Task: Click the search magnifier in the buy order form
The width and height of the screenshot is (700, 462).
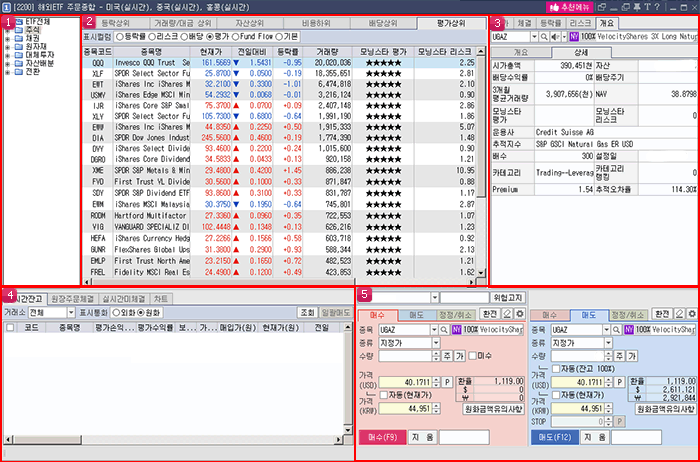Action: [x=444, y=330]
